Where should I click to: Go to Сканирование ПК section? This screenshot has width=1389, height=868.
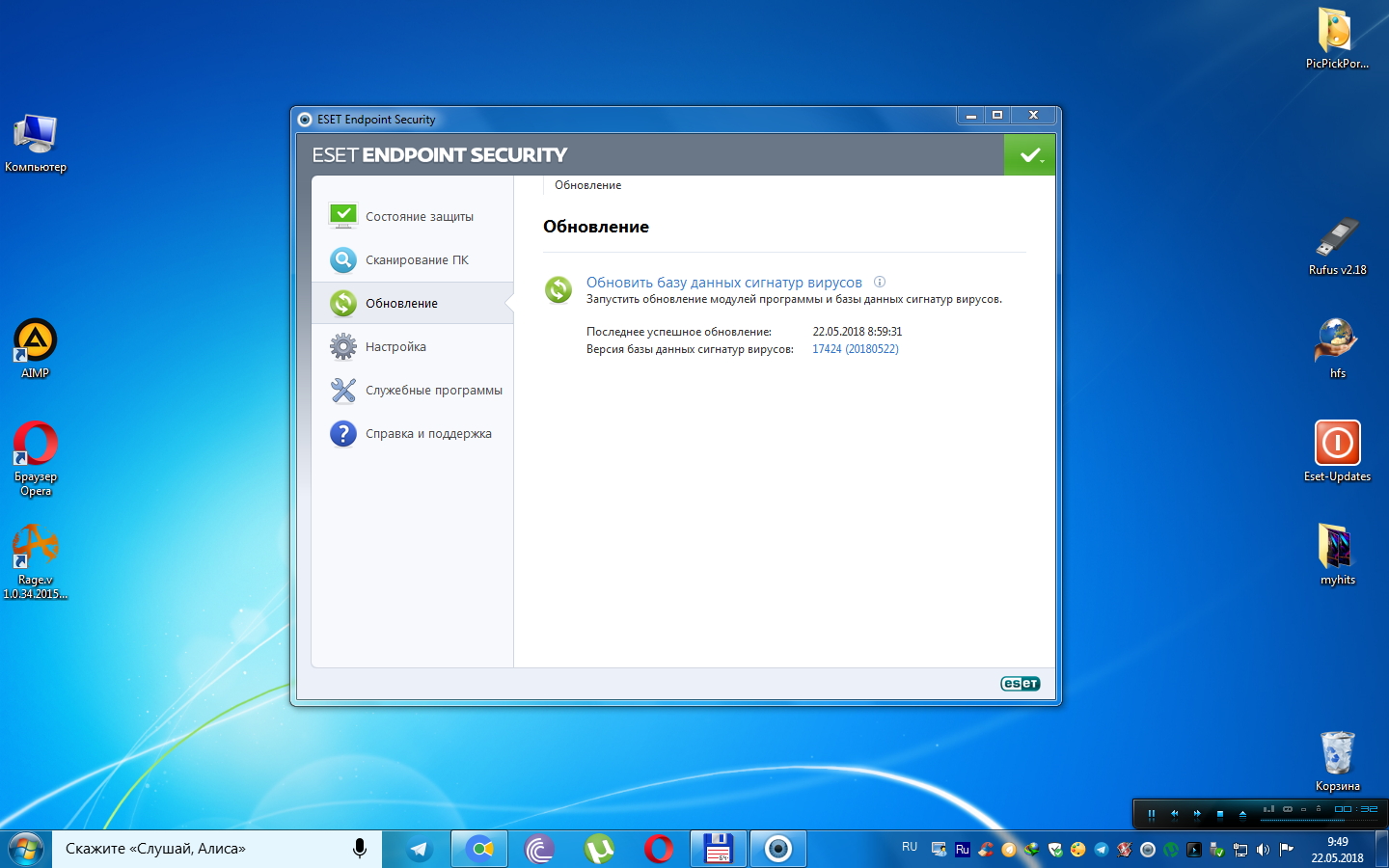(x=412, y=259)
